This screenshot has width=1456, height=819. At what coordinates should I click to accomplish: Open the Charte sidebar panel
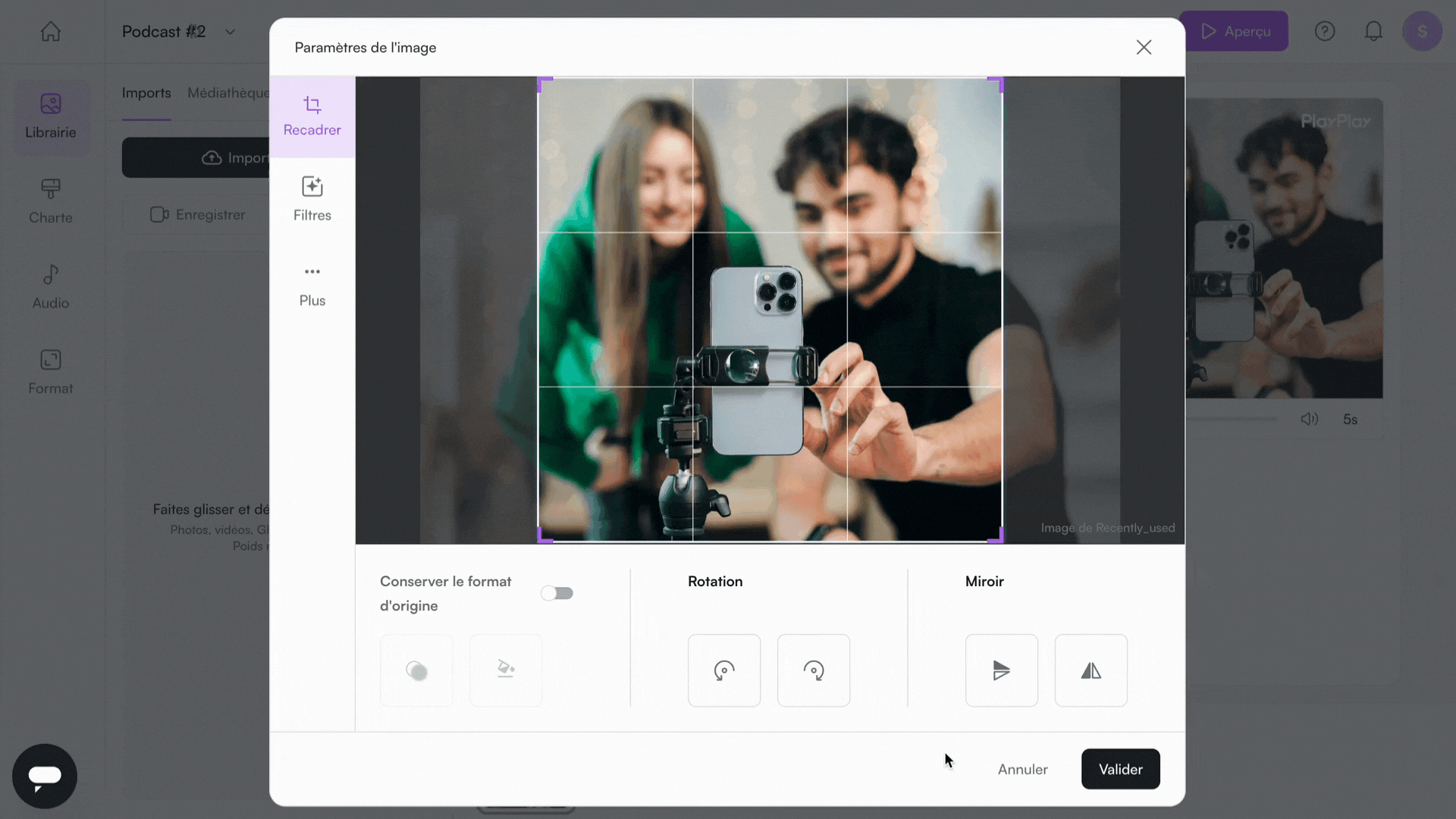[x=51, y=202]
